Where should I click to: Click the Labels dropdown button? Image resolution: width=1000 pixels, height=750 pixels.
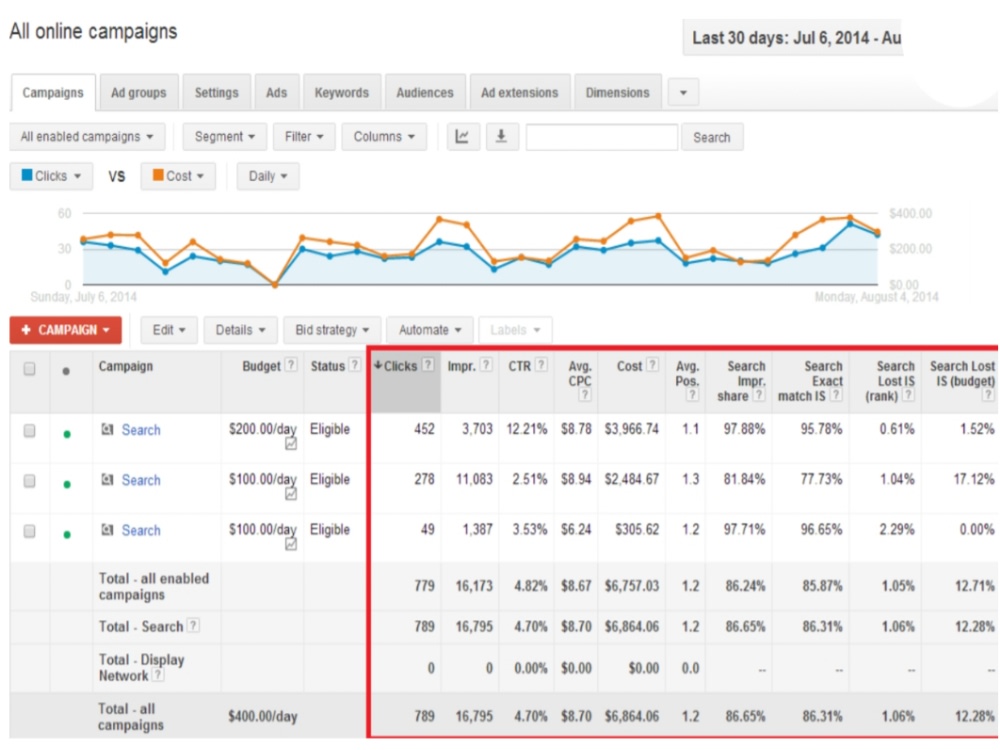pos(515,330)
